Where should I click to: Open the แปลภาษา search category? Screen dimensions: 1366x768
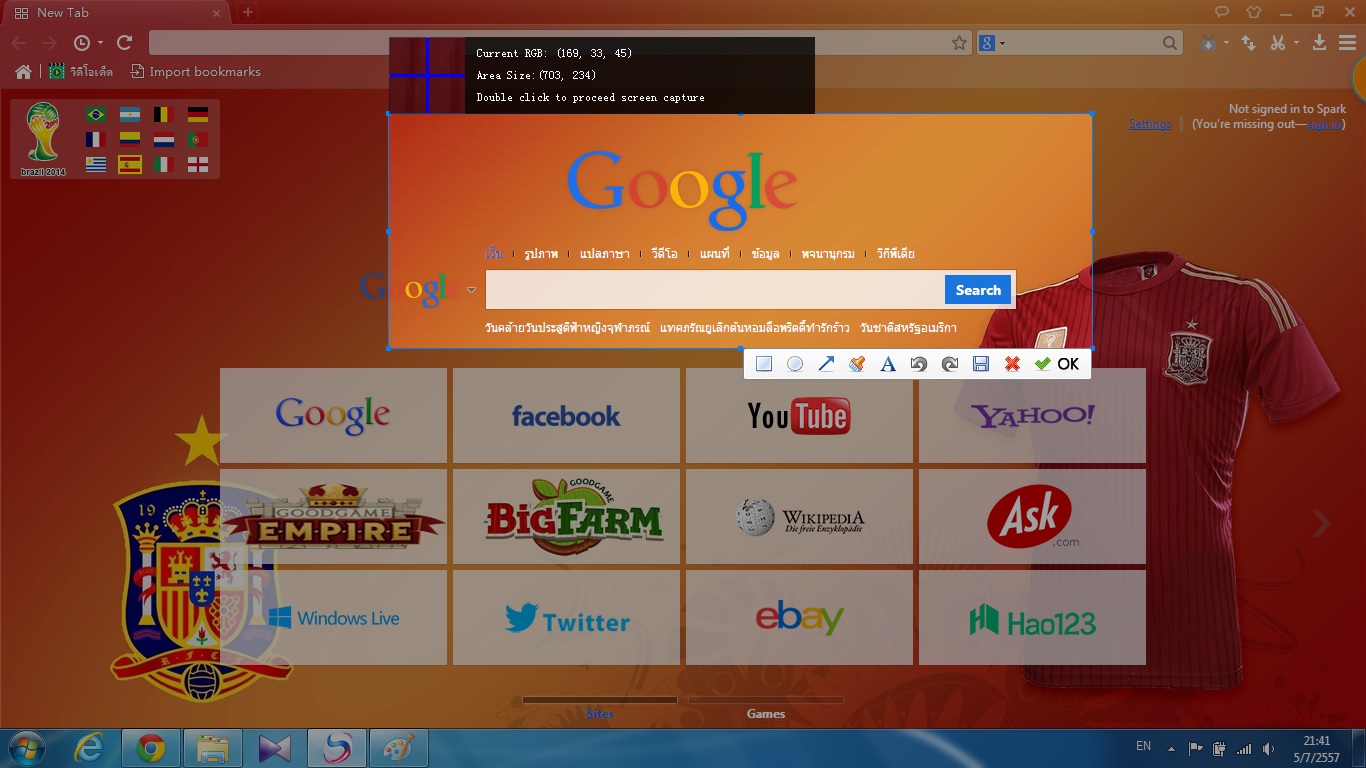(x=605, y=254)
